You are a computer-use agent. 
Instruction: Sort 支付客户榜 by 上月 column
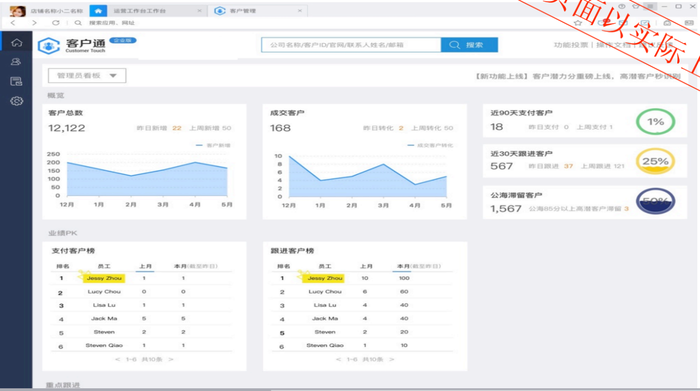coord(145,266)
